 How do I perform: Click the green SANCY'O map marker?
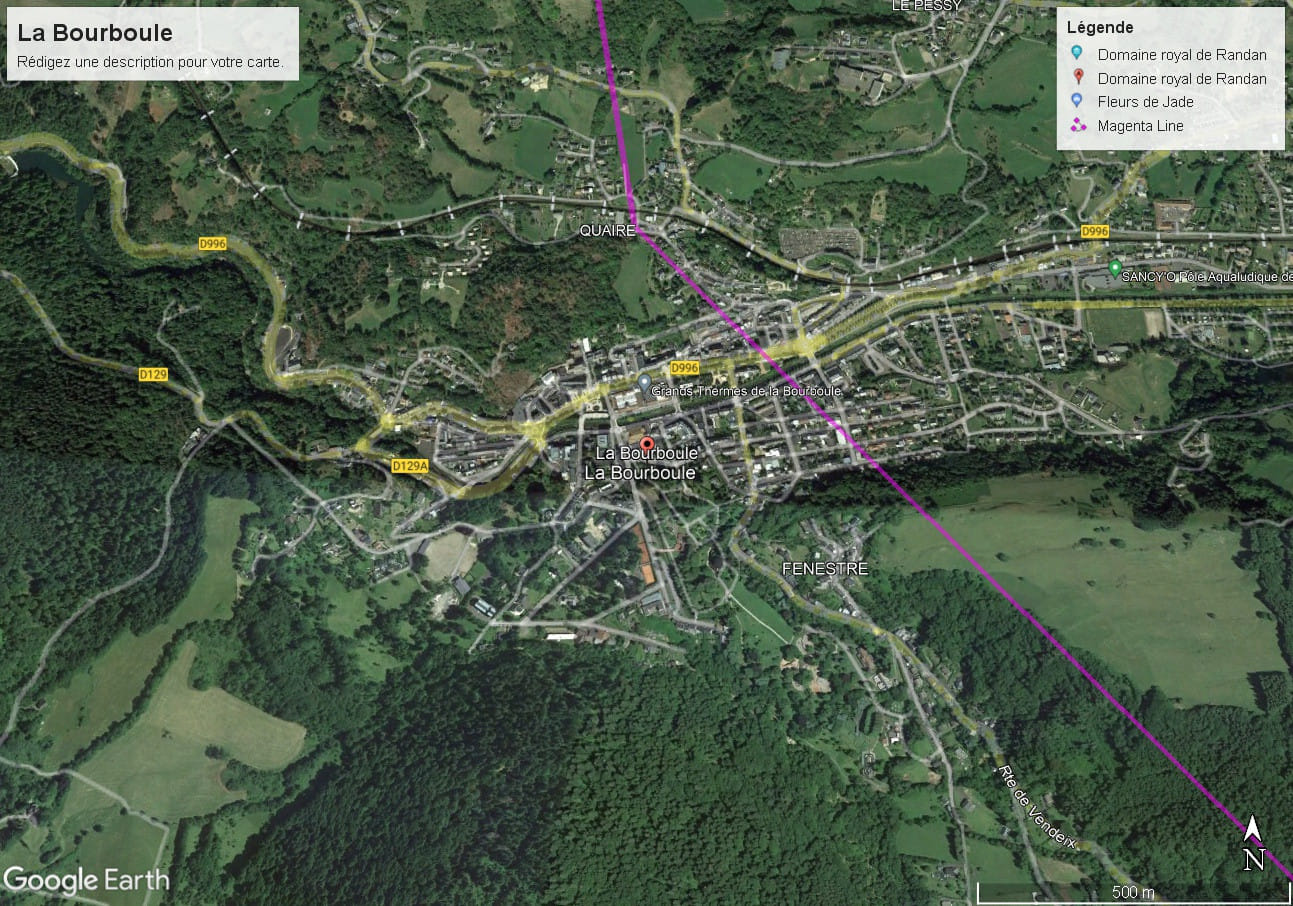[x=1115, y=268]
